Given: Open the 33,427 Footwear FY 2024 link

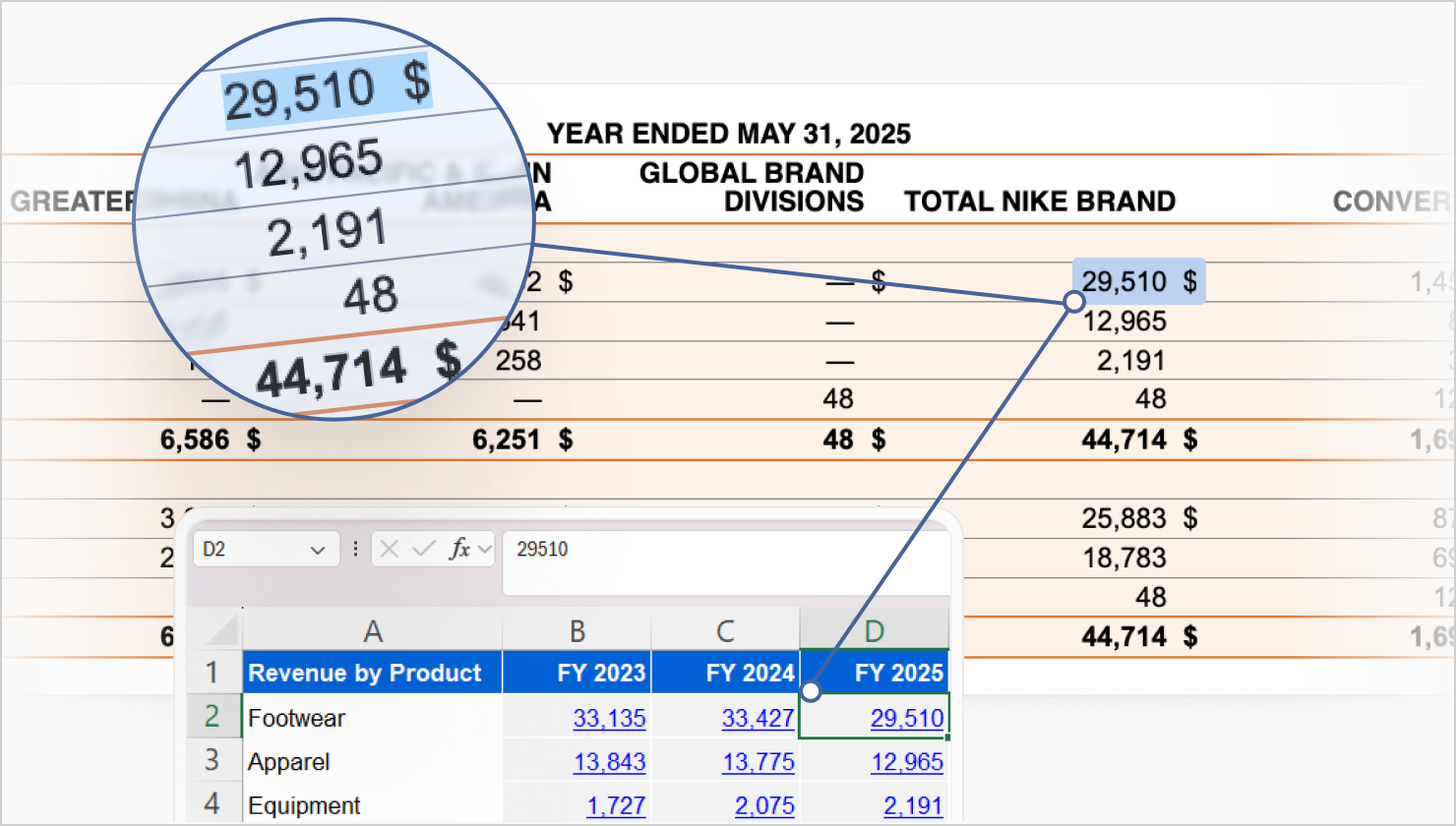Looking at the screenshot, I should [758, 718].
